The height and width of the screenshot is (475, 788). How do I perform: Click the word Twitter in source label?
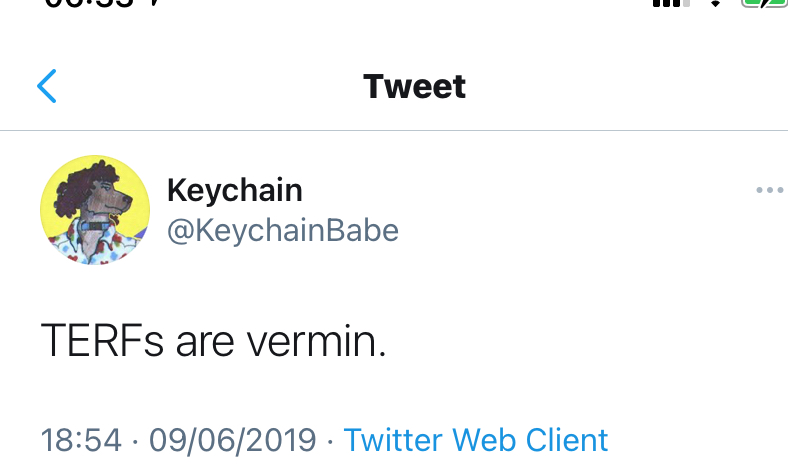pyautogui.click(x=393, y=440)
